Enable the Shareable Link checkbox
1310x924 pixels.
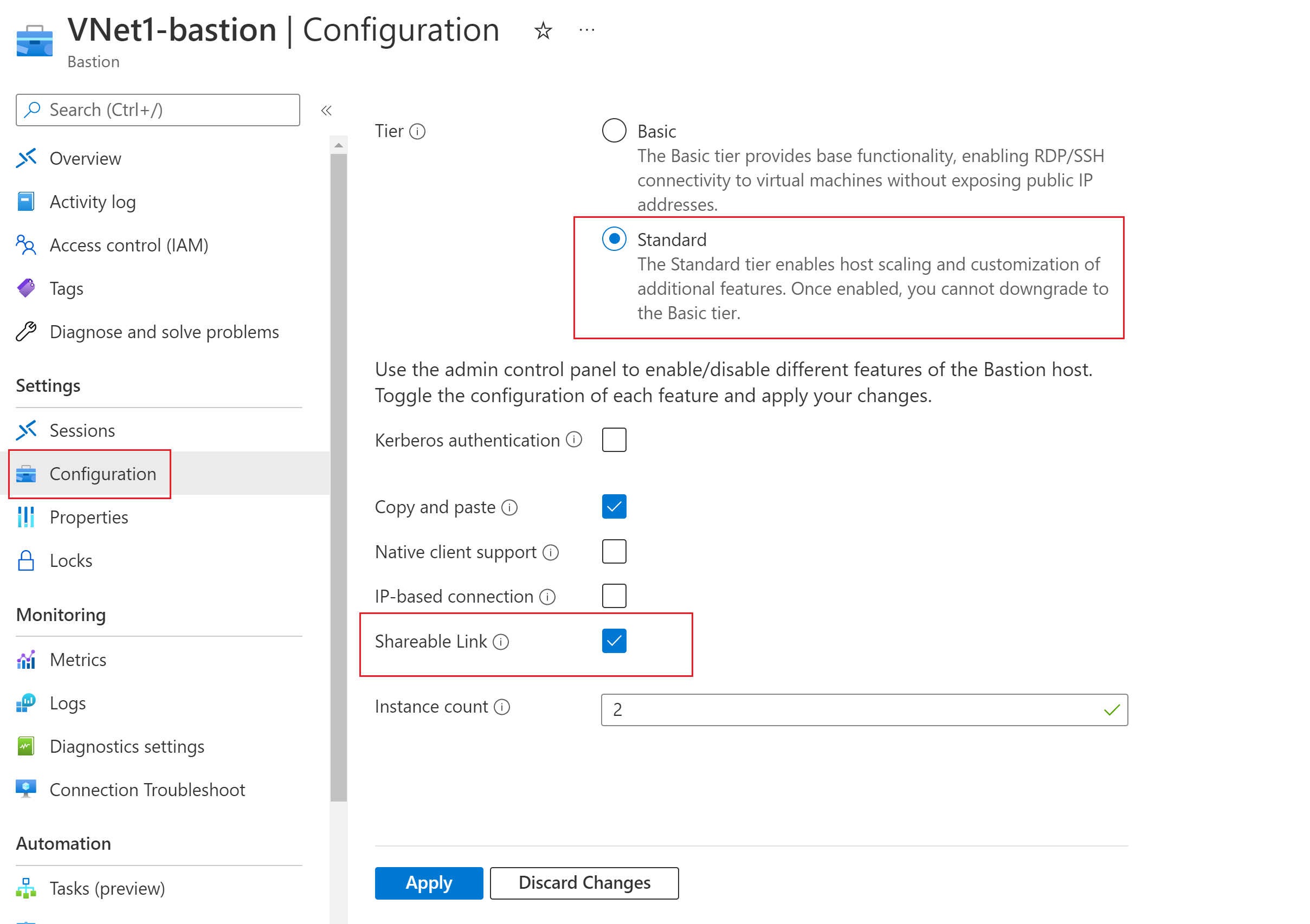click(613, 641)
